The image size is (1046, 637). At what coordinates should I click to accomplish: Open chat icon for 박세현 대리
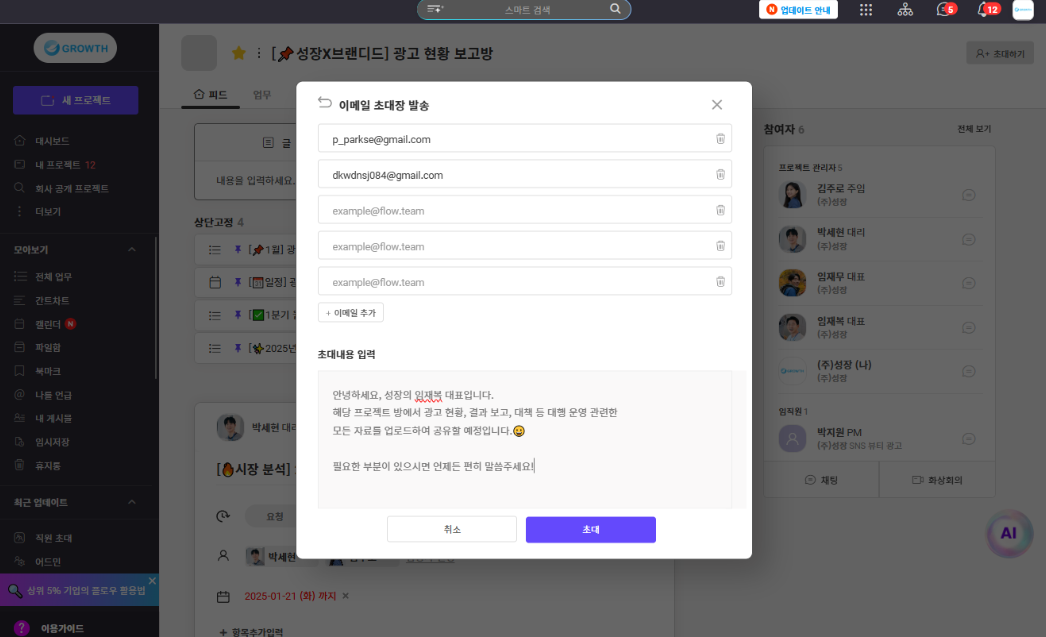coord(969,239)
